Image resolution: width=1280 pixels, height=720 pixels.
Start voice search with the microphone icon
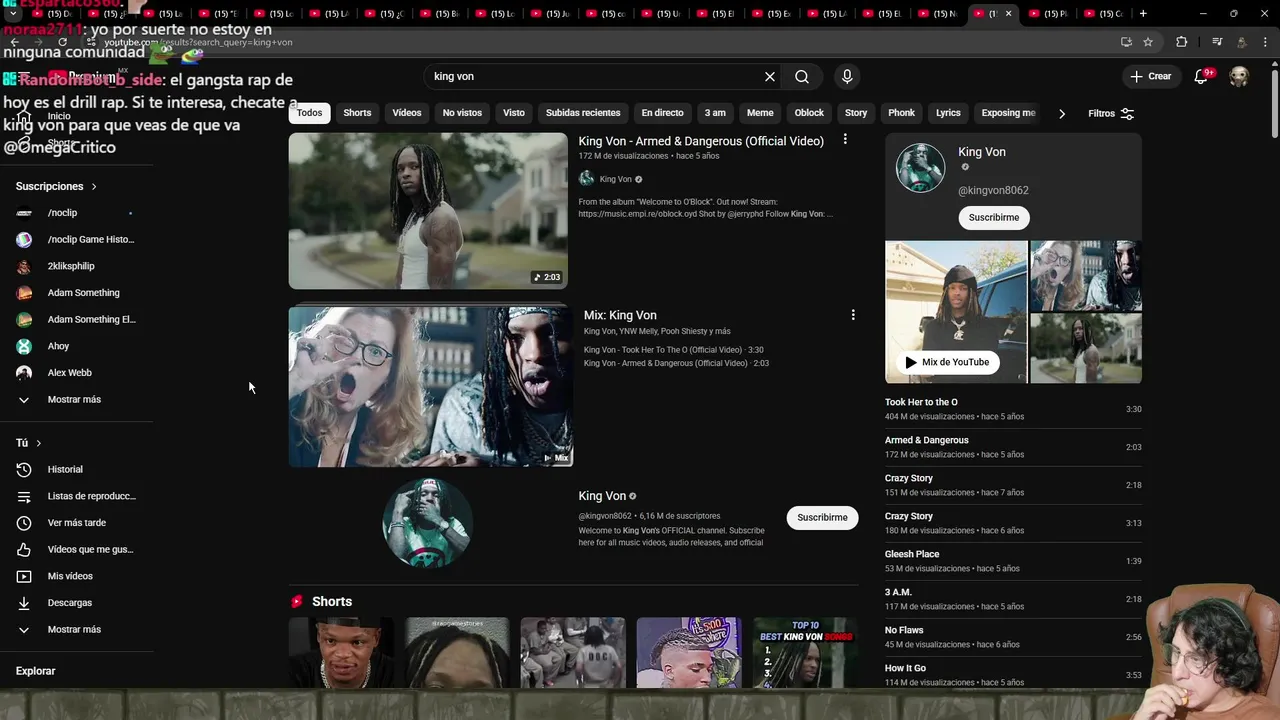click(847, 76)
